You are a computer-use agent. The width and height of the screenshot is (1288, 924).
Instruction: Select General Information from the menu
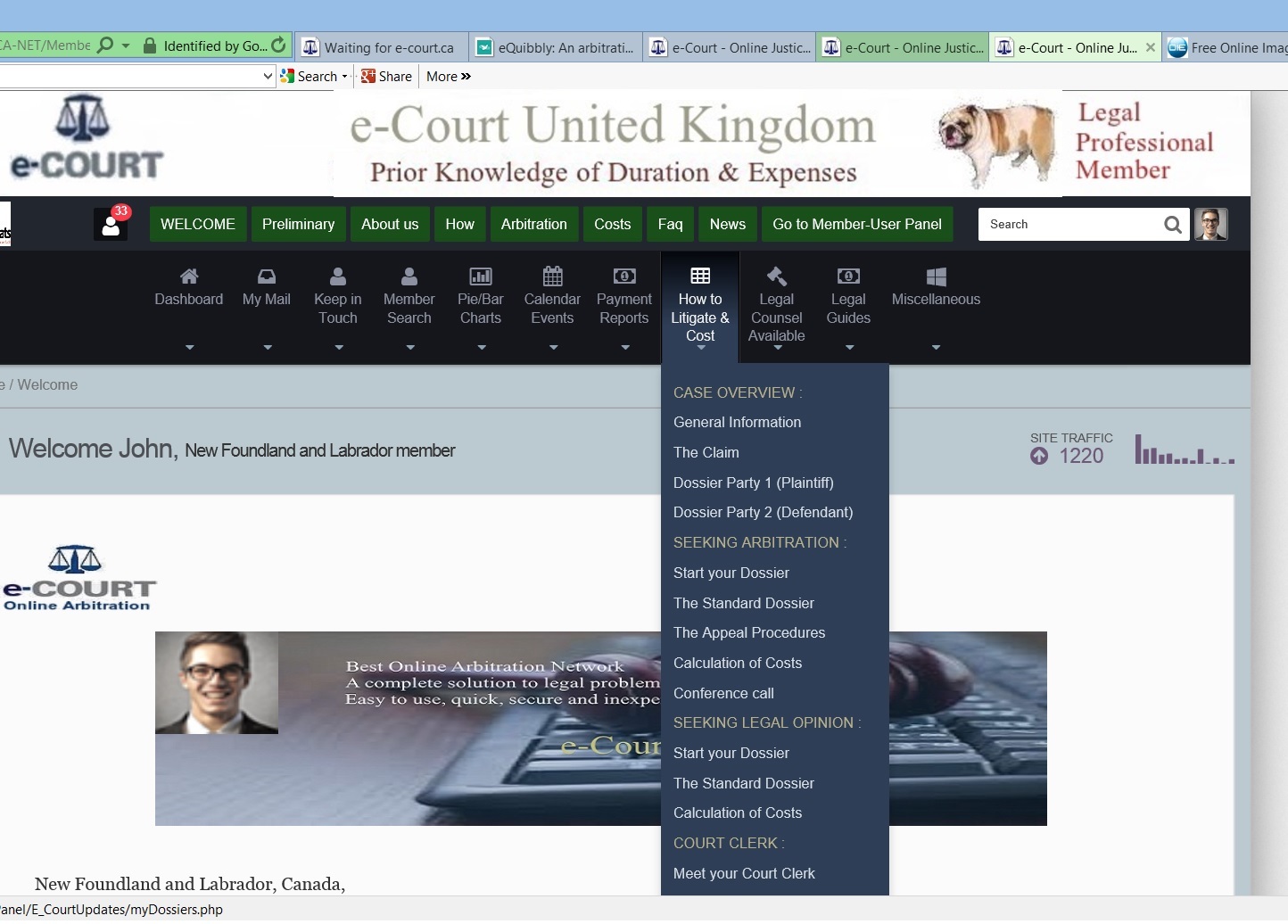coord(737,423)
